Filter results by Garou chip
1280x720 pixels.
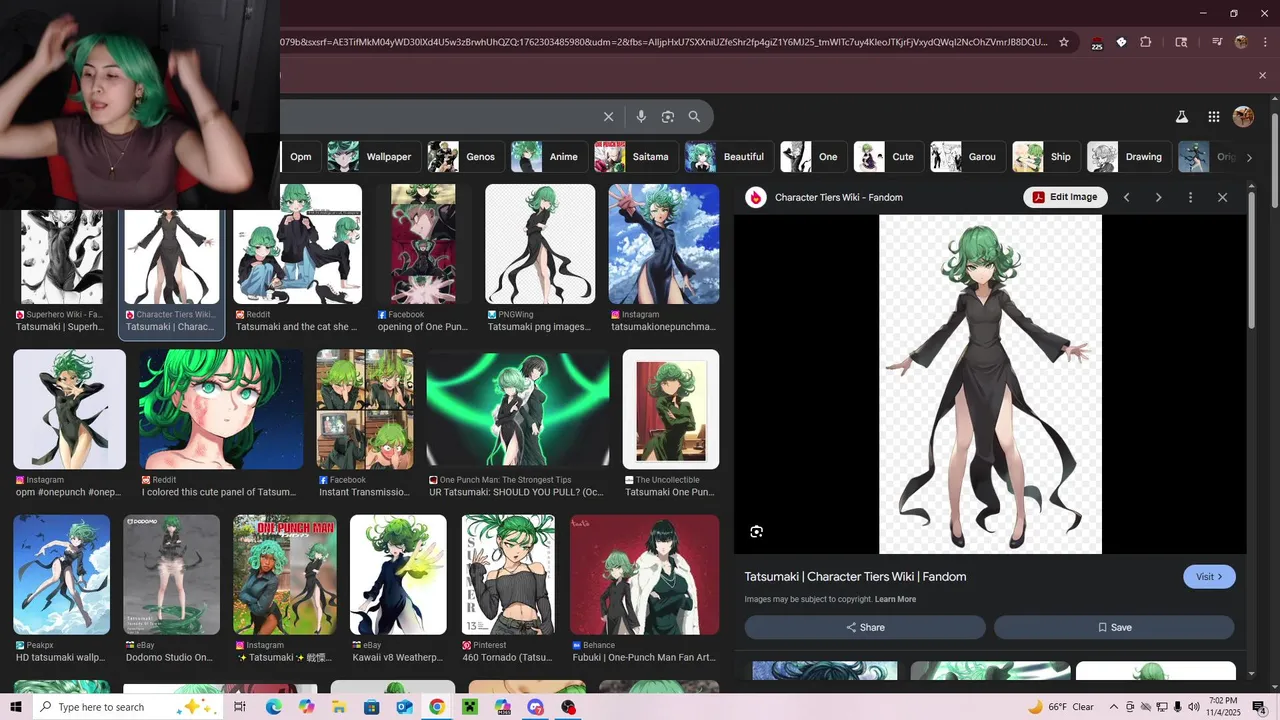pyautogui.click(x=967, y=156)
